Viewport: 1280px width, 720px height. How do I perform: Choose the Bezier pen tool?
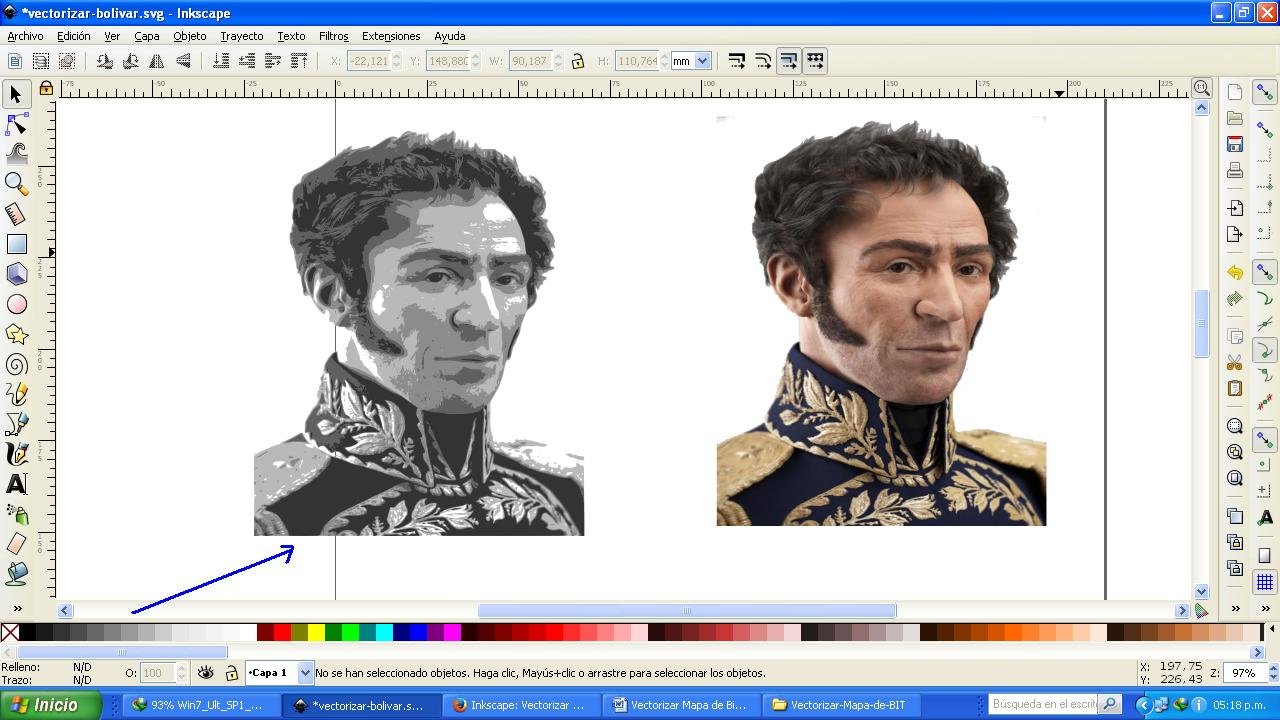(16, 424)
